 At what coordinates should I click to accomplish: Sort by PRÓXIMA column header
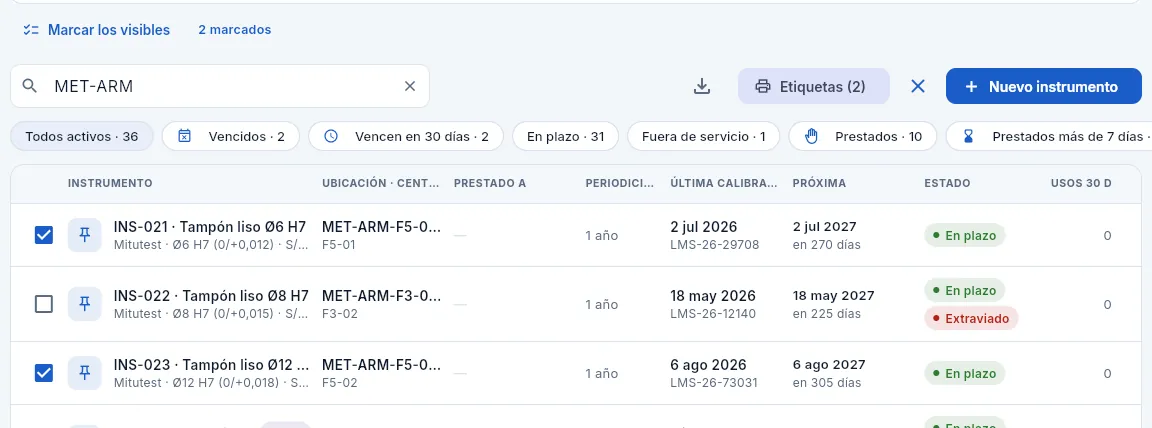819,183
